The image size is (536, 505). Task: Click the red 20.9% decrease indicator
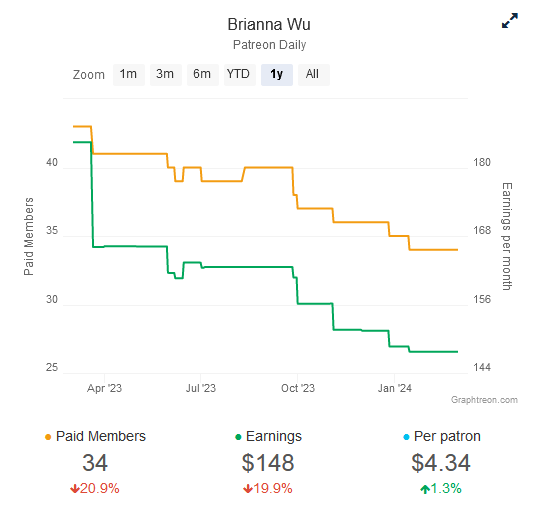[x=95, y=488]
